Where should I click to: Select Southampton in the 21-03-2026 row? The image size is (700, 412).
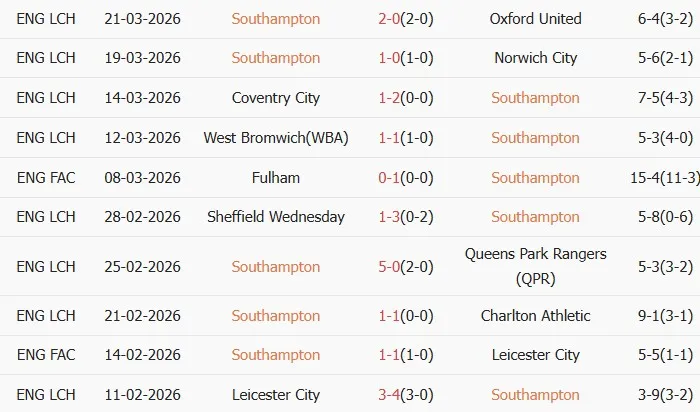275,18
